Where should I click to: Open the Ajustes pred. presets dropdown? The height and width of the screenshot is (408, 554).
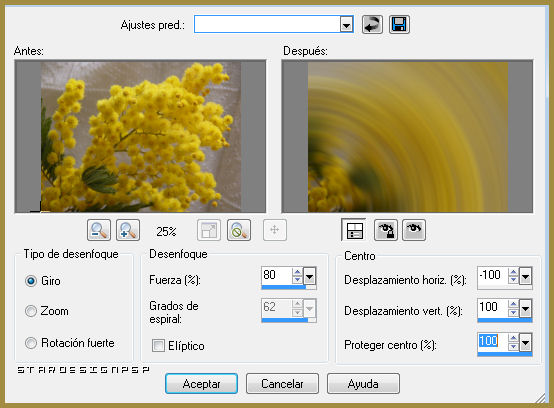pyautogui.click(x=347, y=25)
